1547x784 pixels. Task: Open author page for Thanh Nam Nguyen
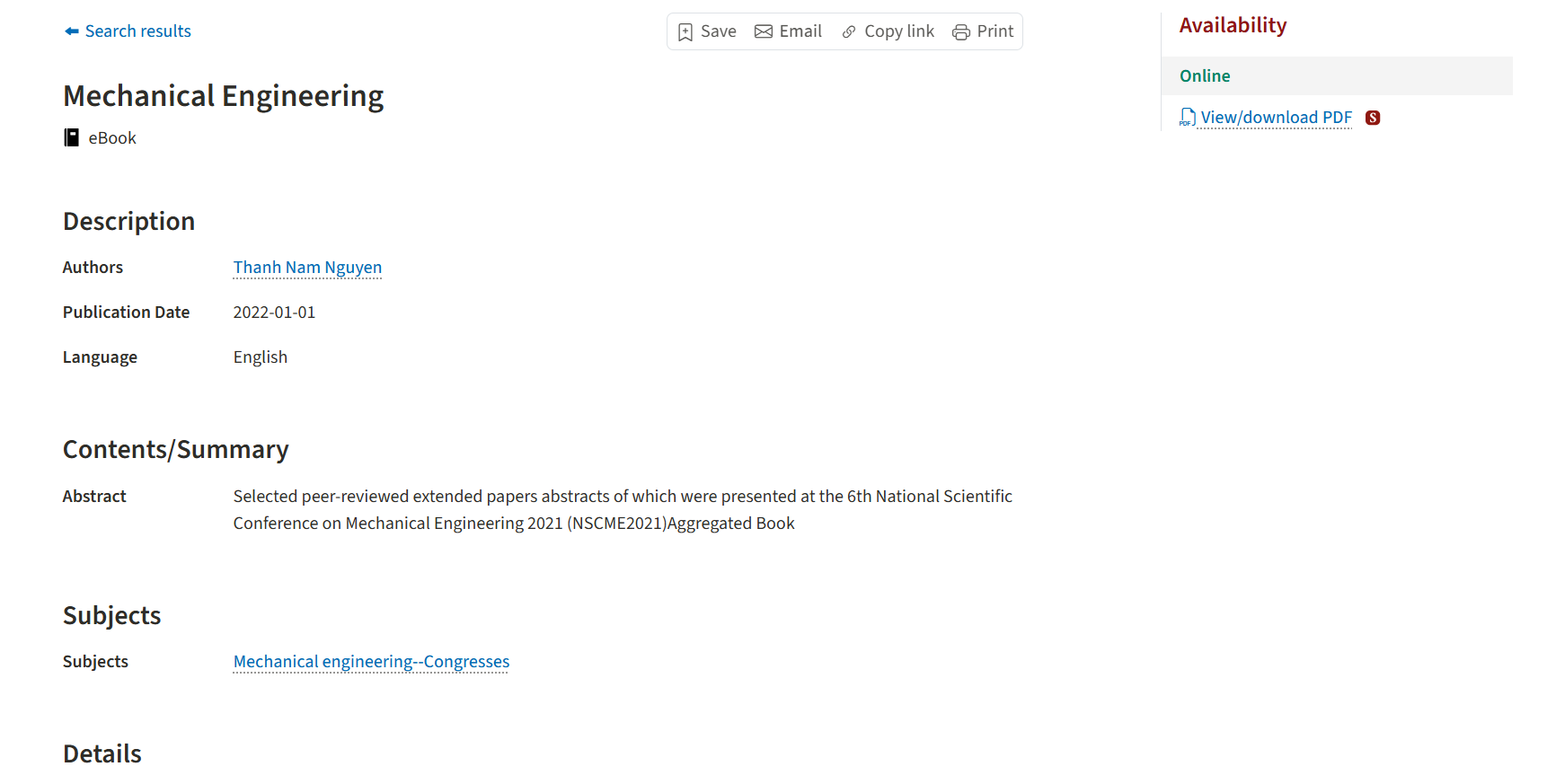click(x=307, y=267)
